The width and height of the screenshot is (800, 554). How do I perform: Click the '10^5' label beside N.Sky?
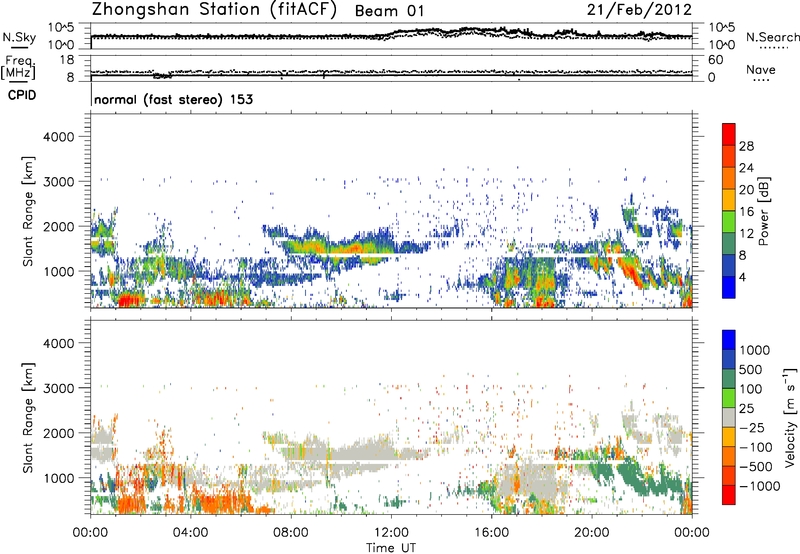tap(61, 28)
